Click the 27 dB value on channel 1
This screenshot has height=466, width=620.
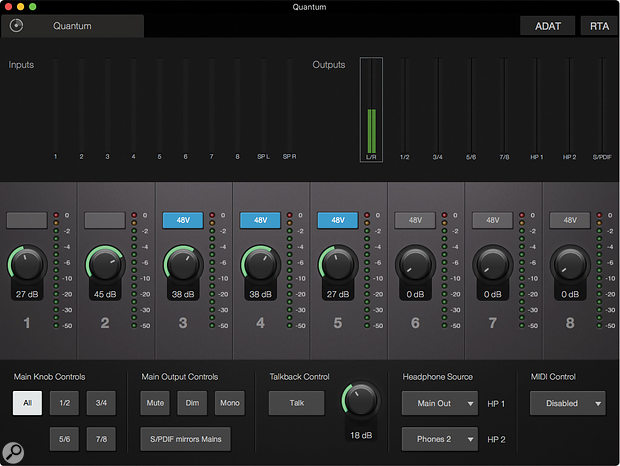pos(27,294)
